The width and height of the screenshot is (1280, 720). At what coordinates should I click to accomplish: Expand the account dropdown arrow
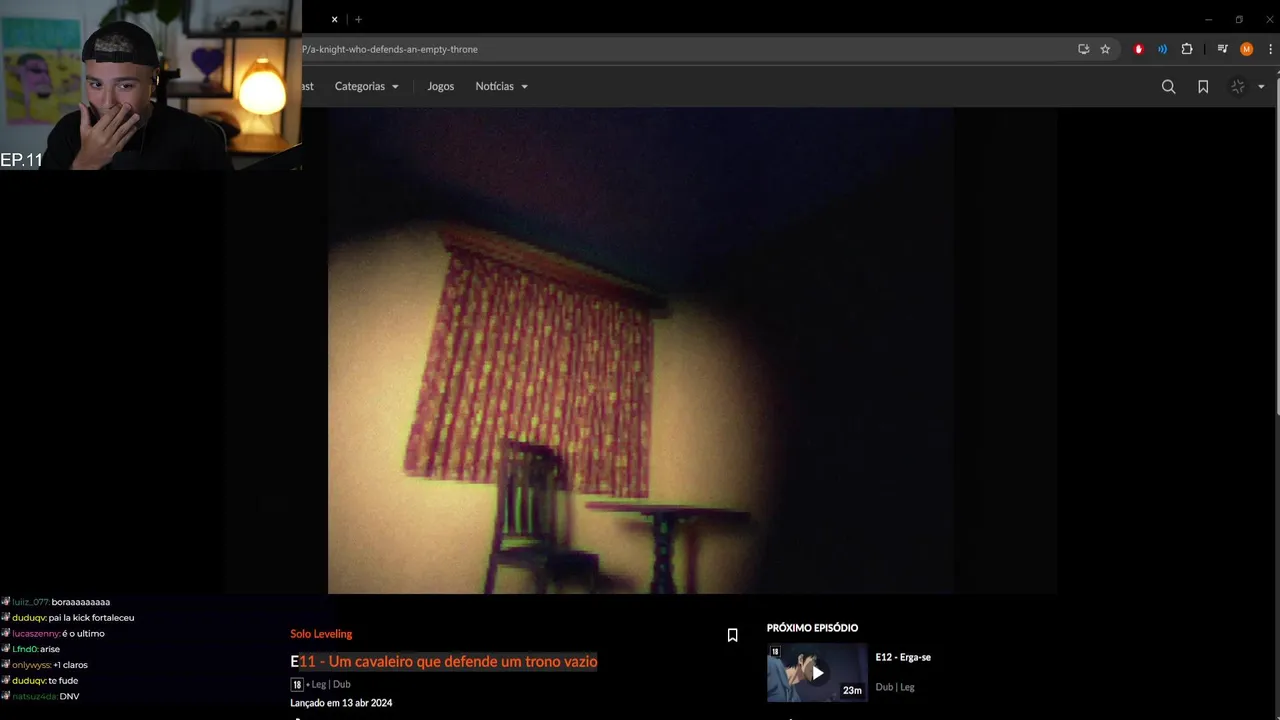coord(1261,87)
